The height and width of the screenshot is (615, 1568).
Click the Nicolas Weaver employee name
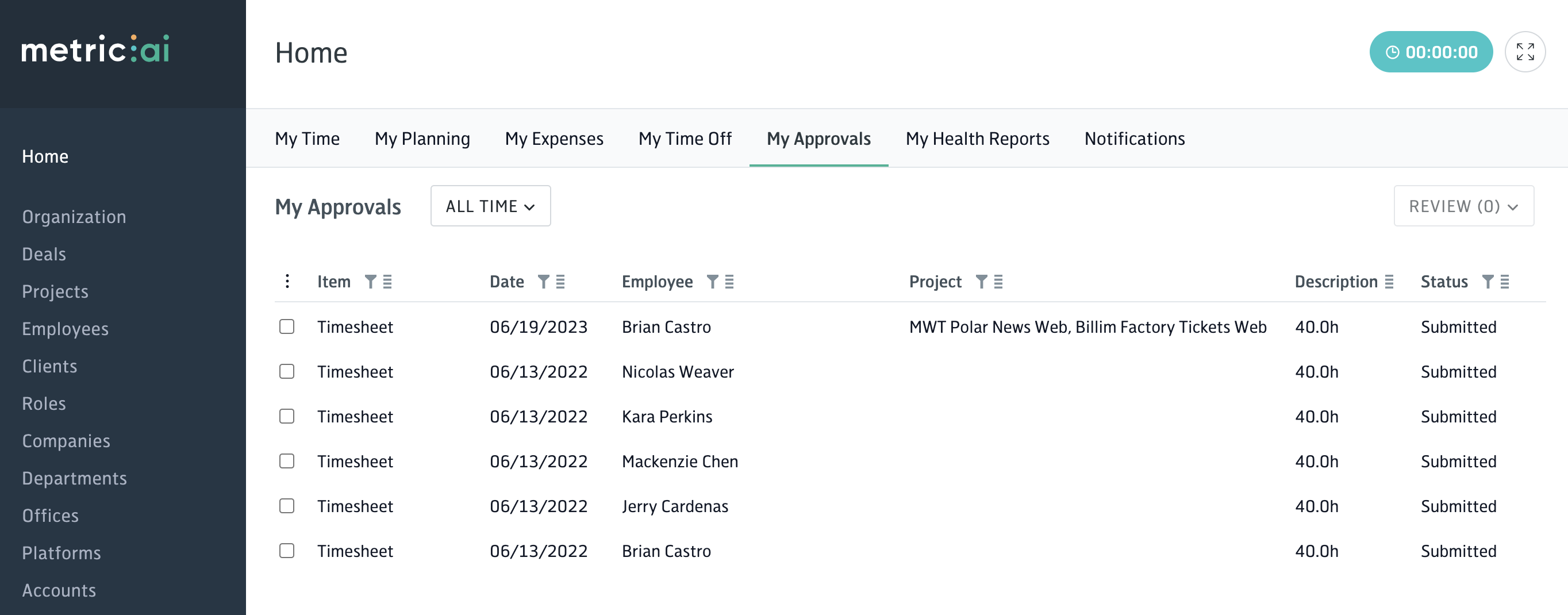[x=678, y=371]
